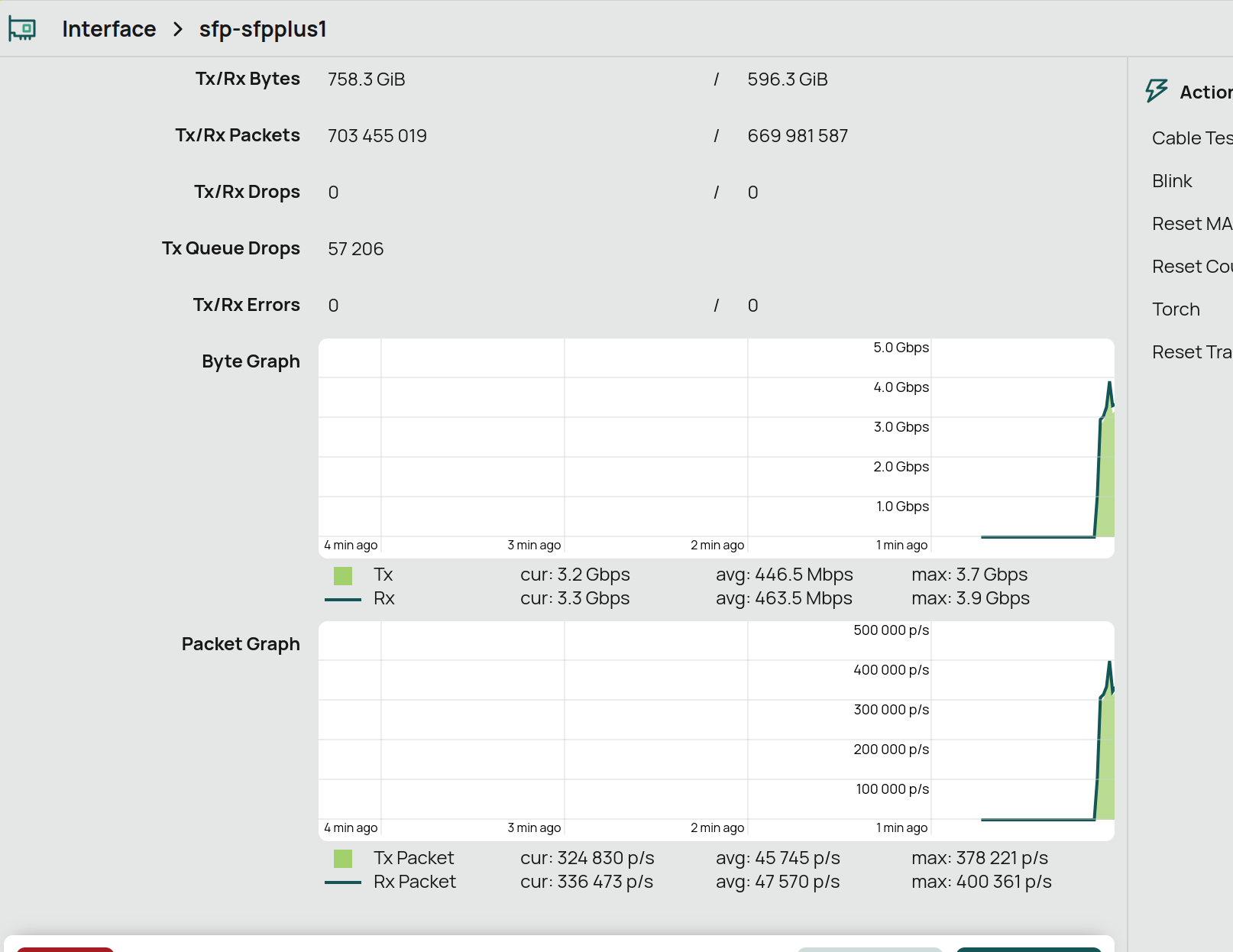This screenshot has height=952, width=1233.
Task: Click the Tx Queue Drops label
Action: coord(231,248)
